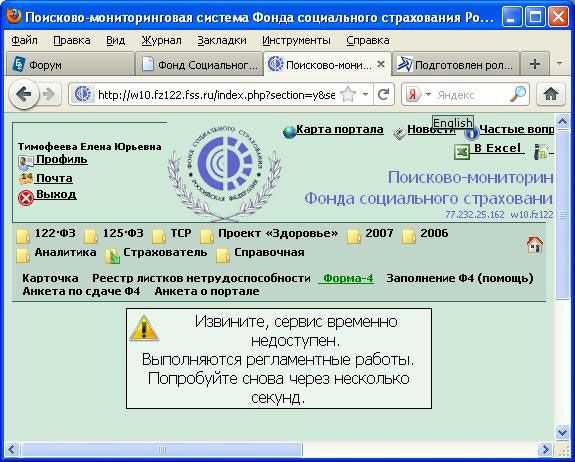The width and height of the screenshot is (575, 462).
Task: Click the house icon in portal menu
Action: 535,245
